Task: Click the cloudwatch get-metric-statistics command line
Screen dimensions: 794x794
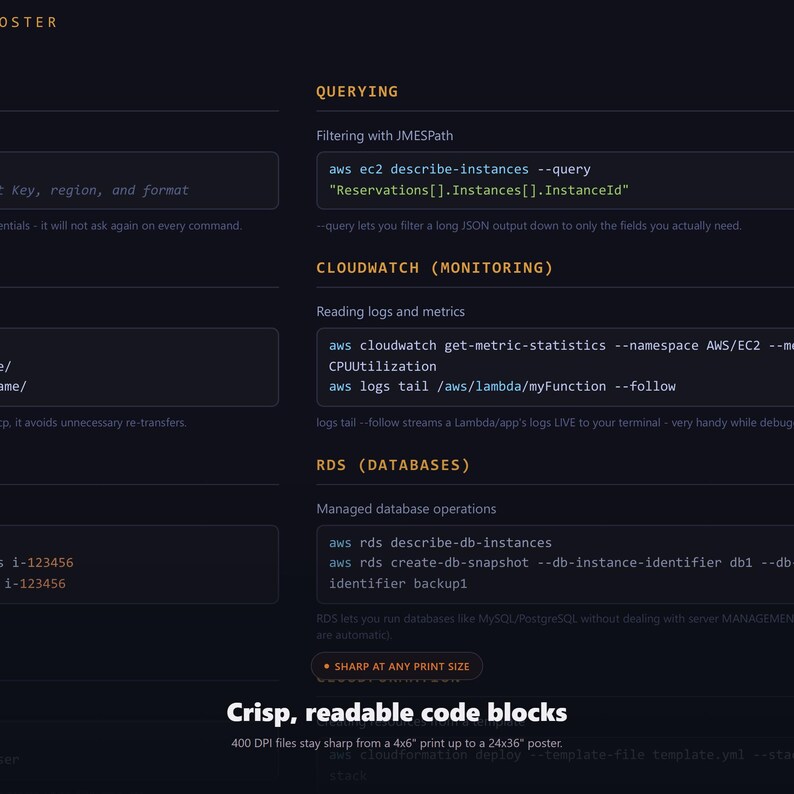Action: click(x=561, y=345)
